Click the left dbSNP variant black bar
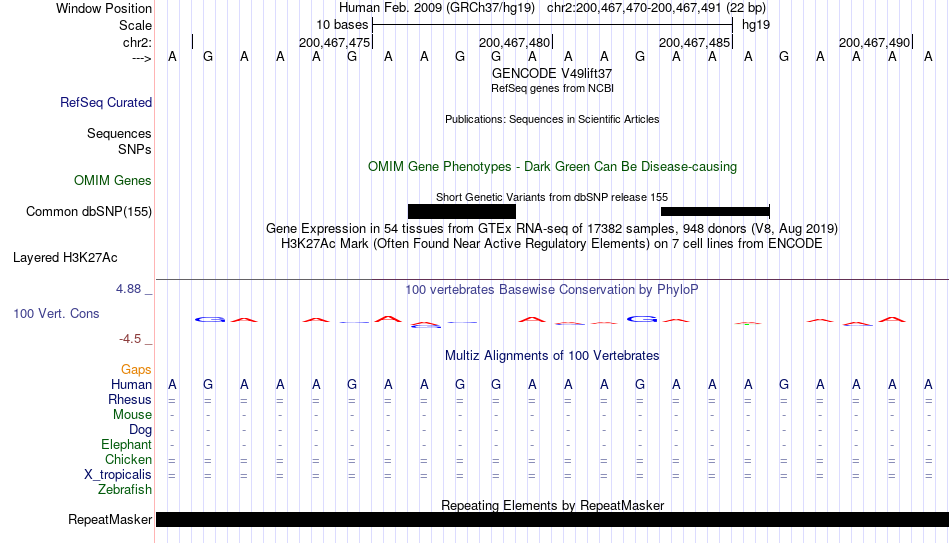 (462, 212)
